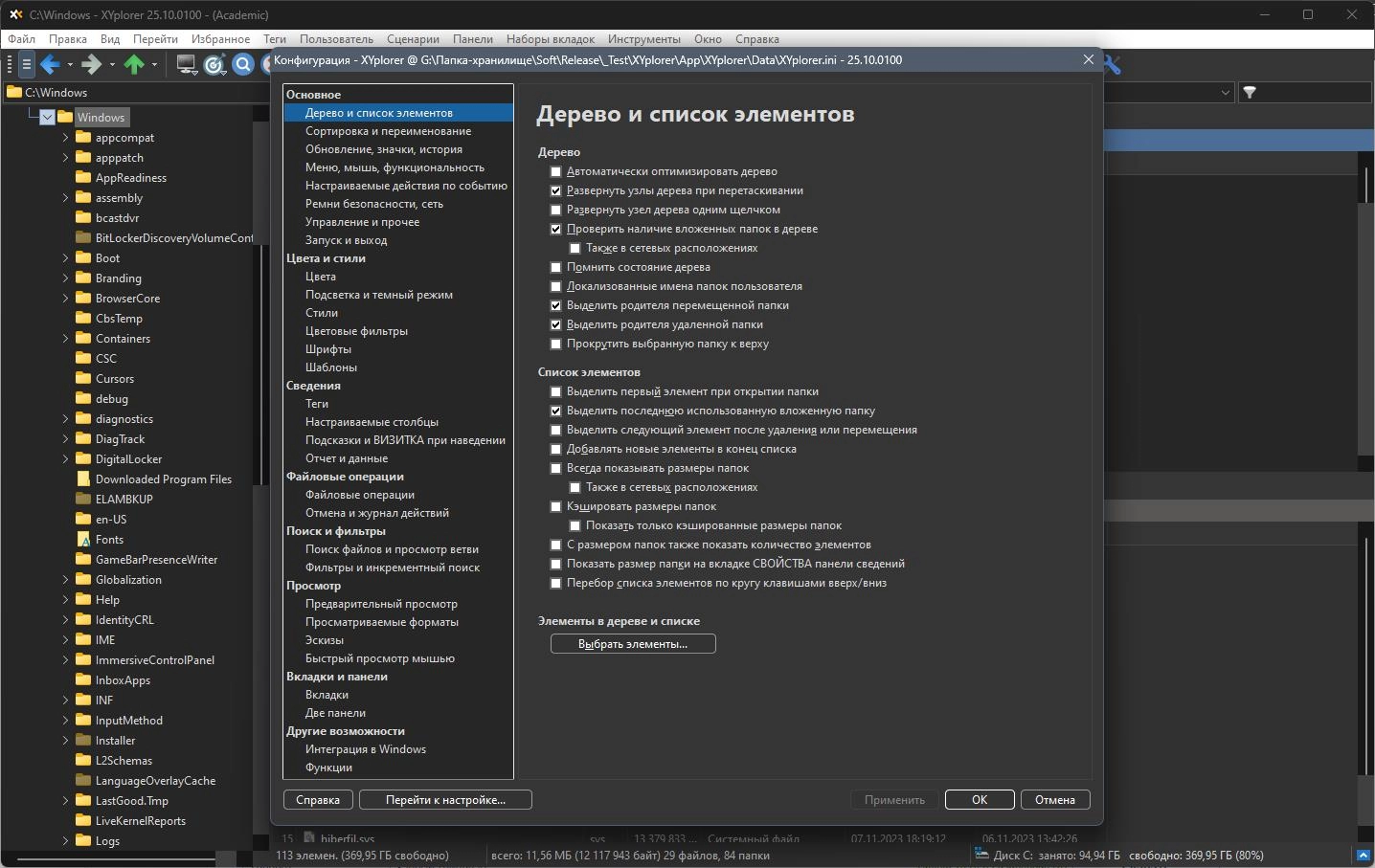Click the Boot folder icon in tree
1375x868 pixels.
click(83, 257)
